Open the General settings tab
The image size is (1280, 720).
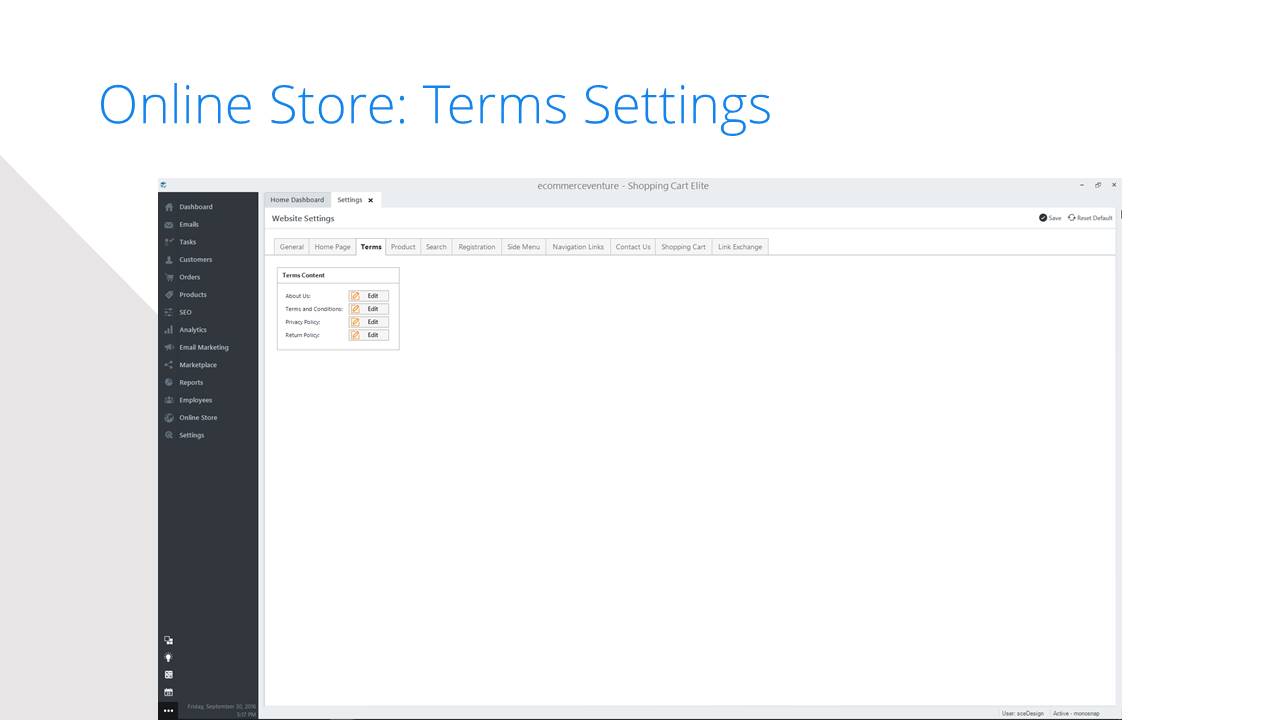click(x=292, y=247)
